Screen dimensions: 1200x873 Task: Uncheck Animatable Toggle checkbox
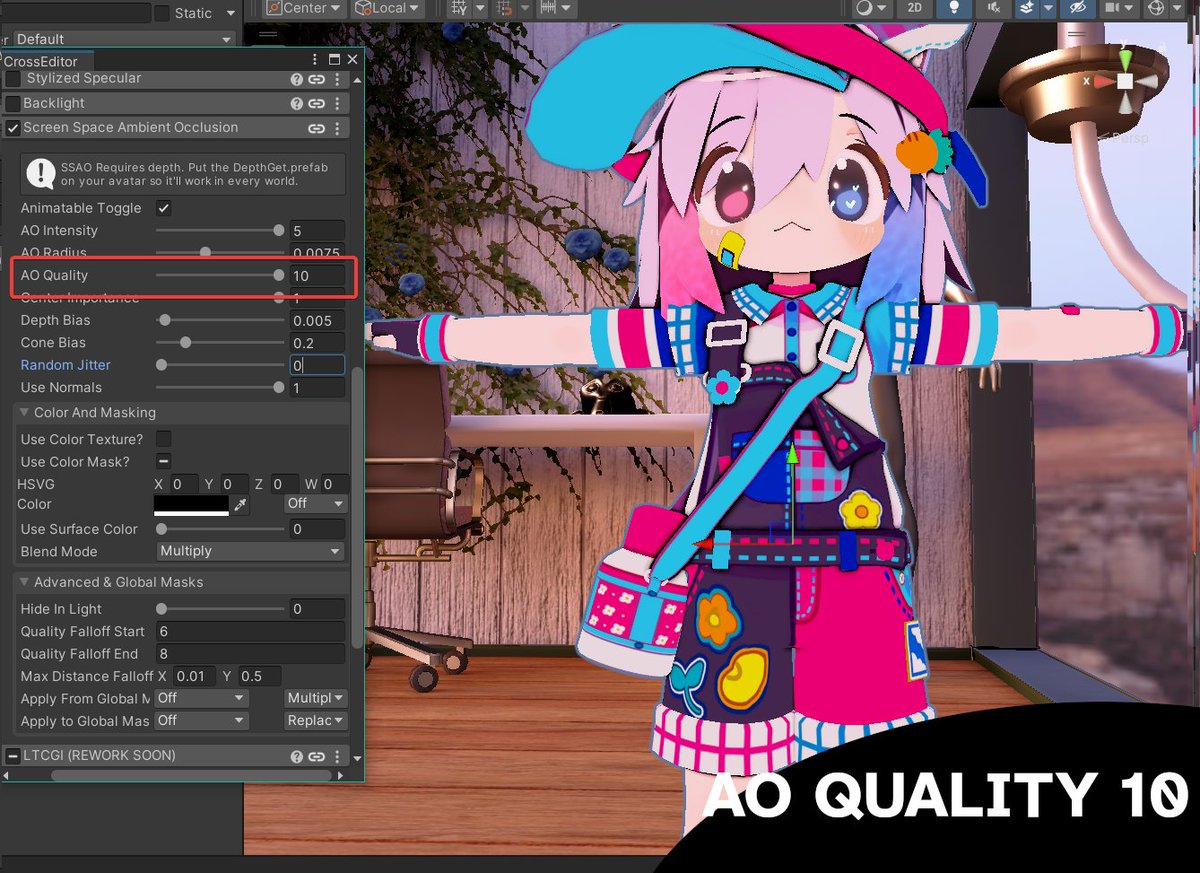pyautogui.click(x=164, y=209)
